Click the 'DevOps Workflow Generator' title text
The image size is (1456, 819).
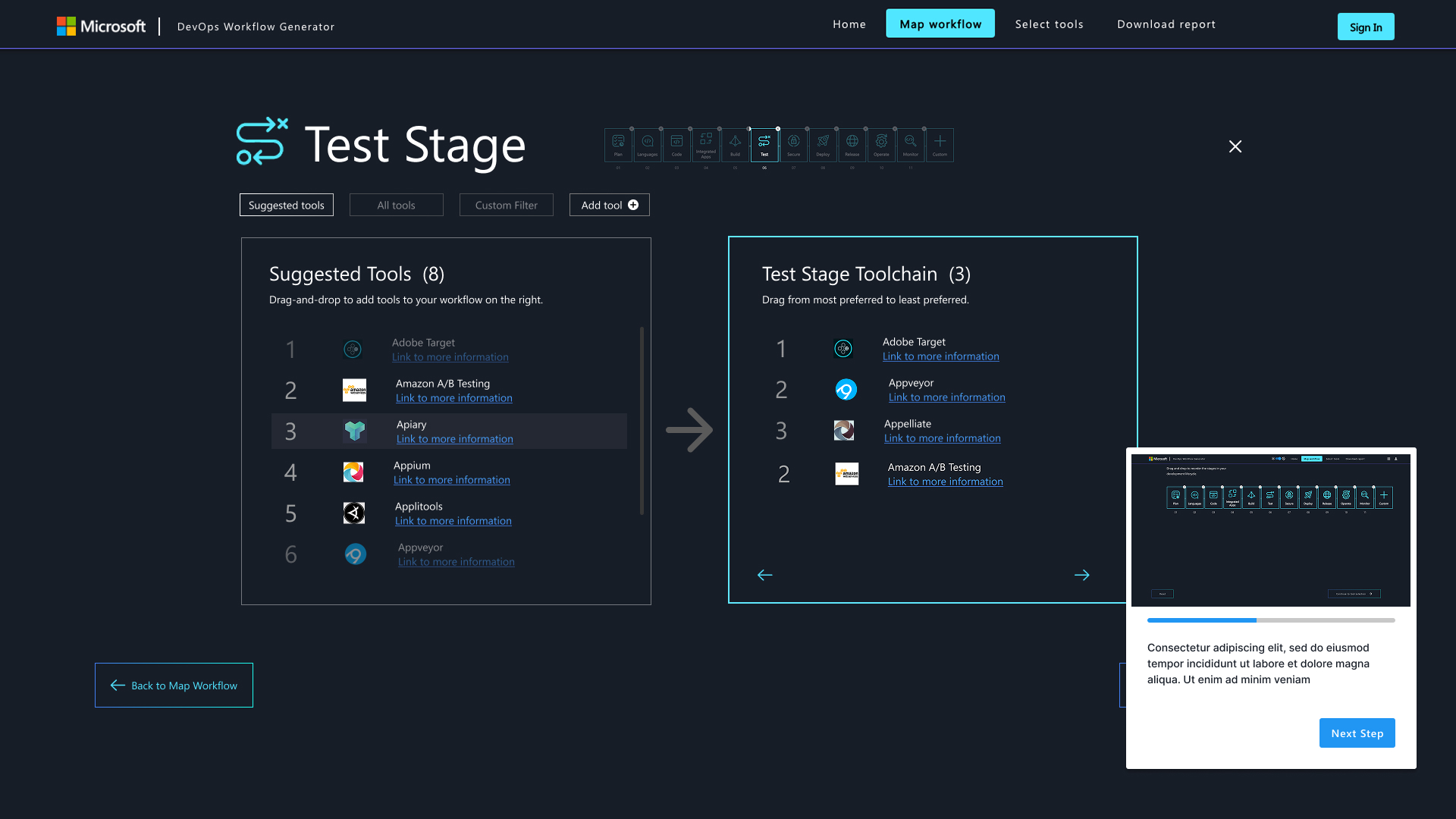(256, 27)
